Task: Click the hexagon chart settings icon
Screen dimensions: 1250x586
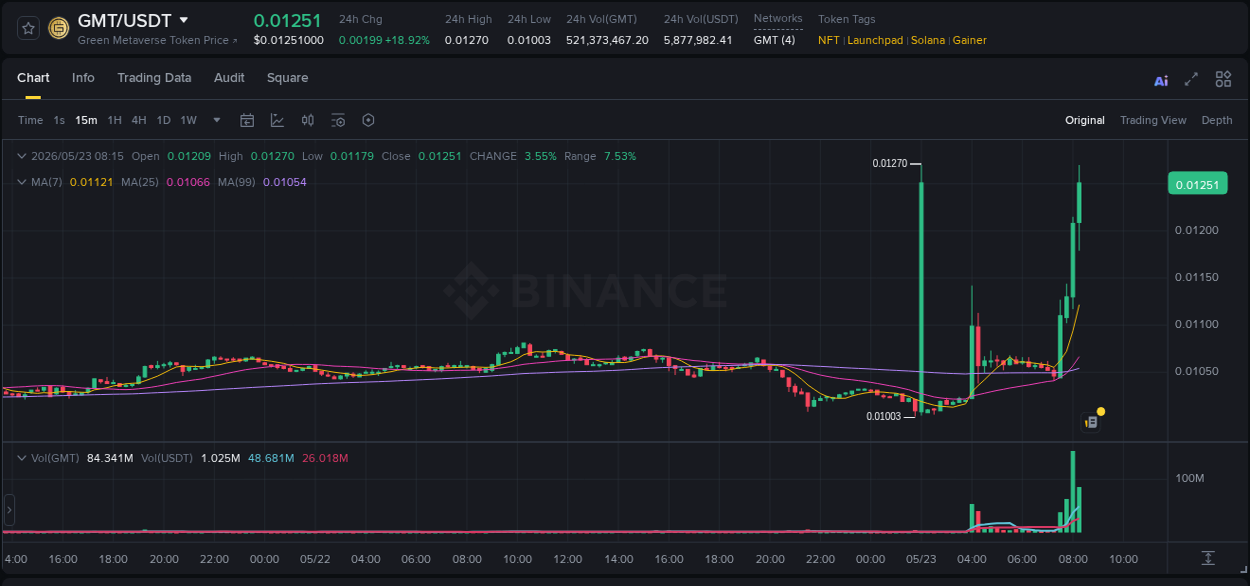Action: tap(368, 120)
